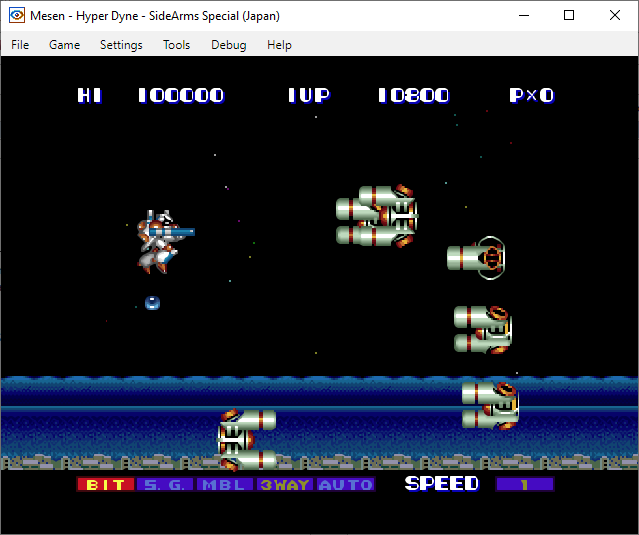Click the HI score value 100000
Screen dimensions: 639x535
181,96
